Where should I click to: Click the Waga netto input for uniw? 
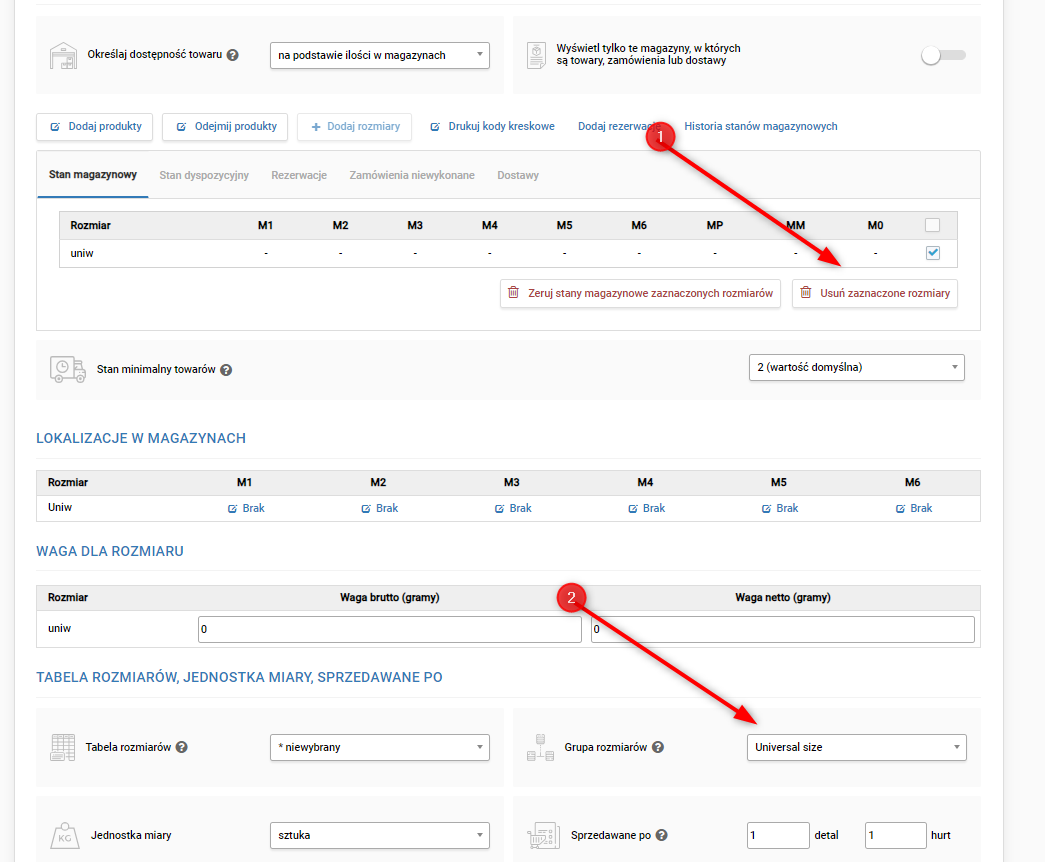point(782,629)
